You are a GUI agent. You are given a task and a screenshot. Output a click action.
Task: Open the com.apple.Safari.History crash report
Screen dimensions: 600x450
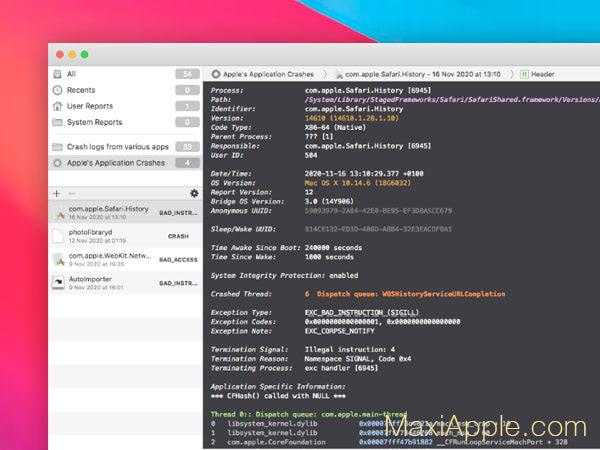click(x=125, y=212)
